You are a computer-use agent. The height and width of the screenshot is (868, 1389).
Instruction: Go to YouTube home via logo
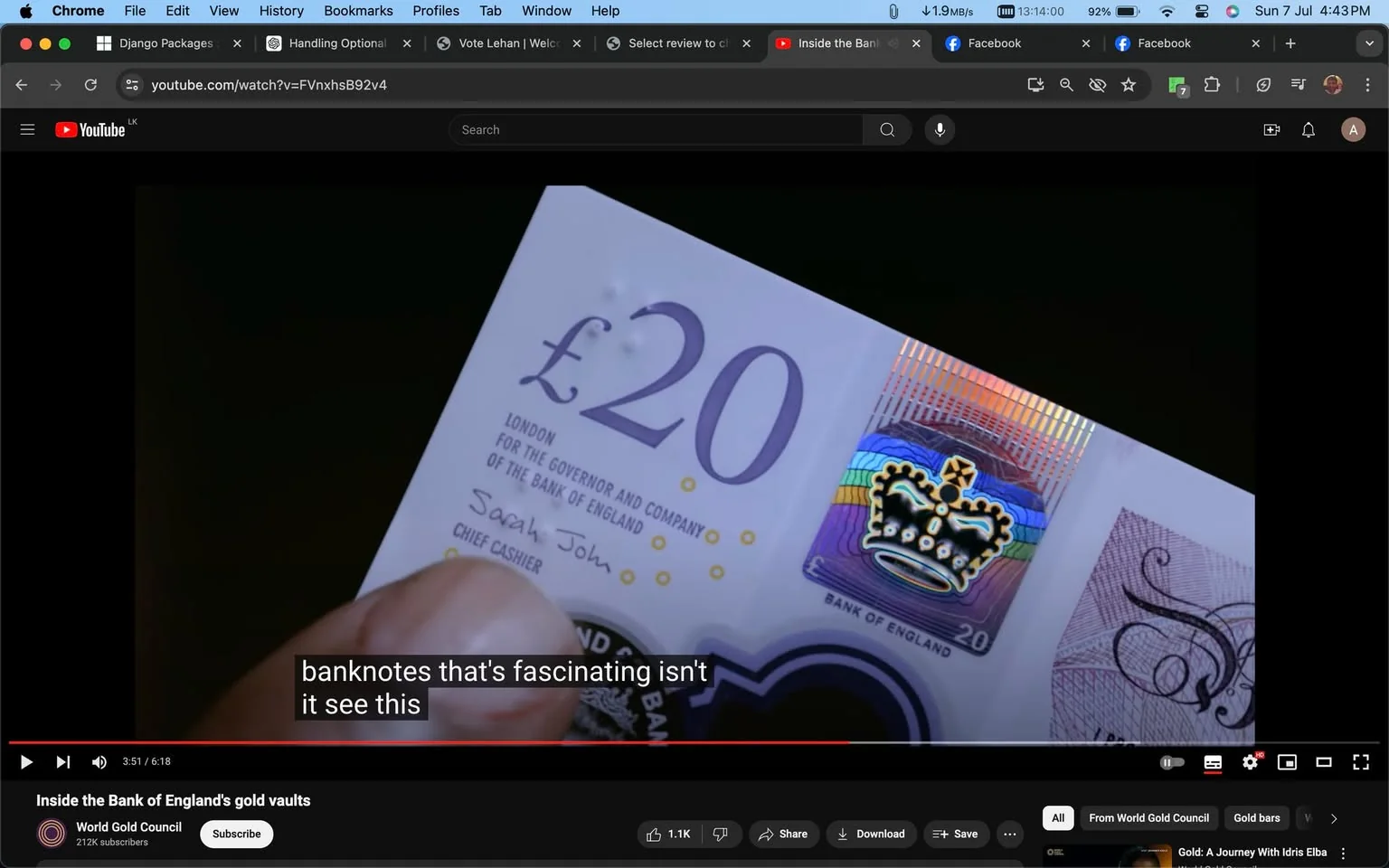pos(90,130)
